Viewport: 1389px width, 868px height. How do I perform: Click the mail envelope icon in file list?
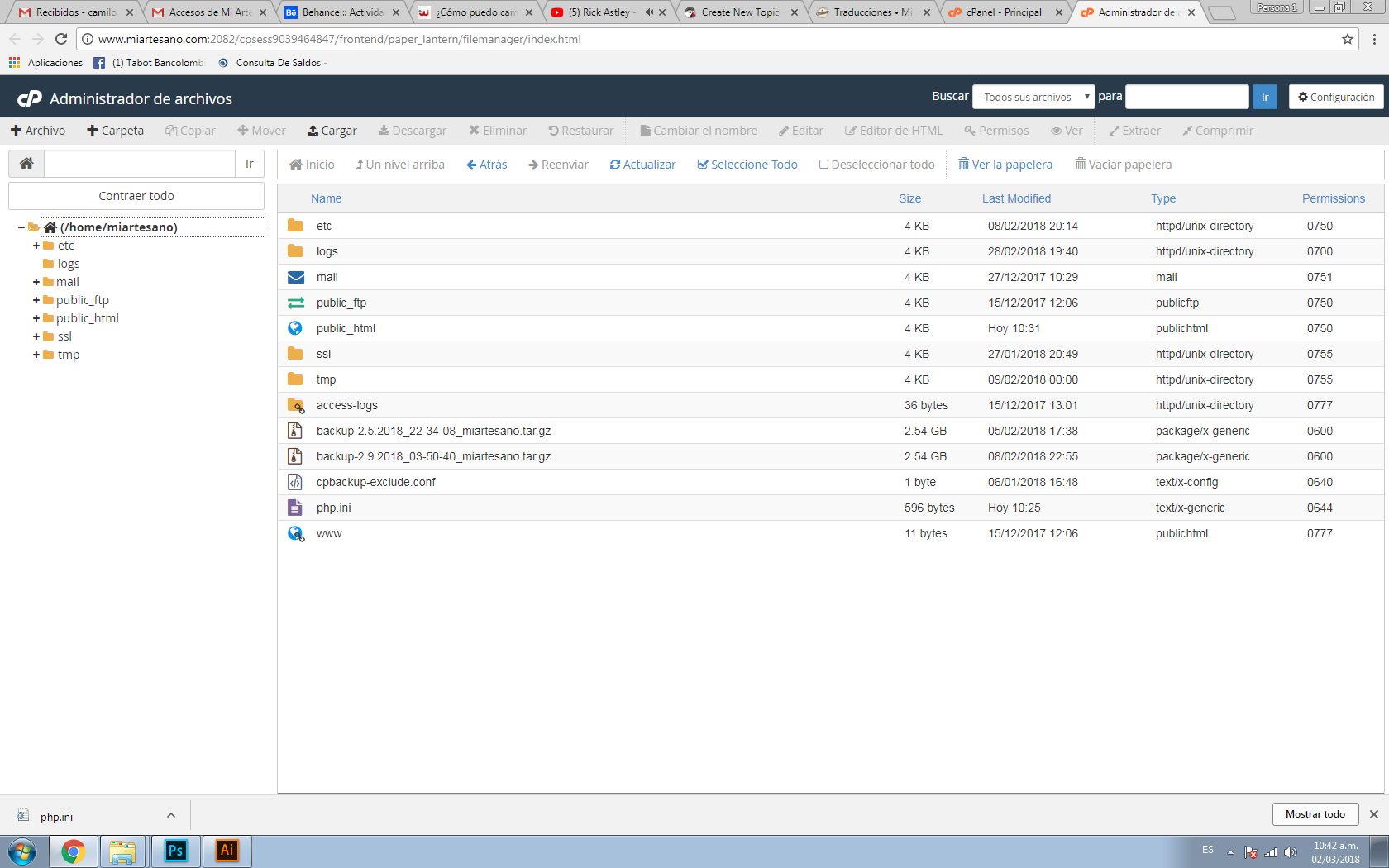295,277
